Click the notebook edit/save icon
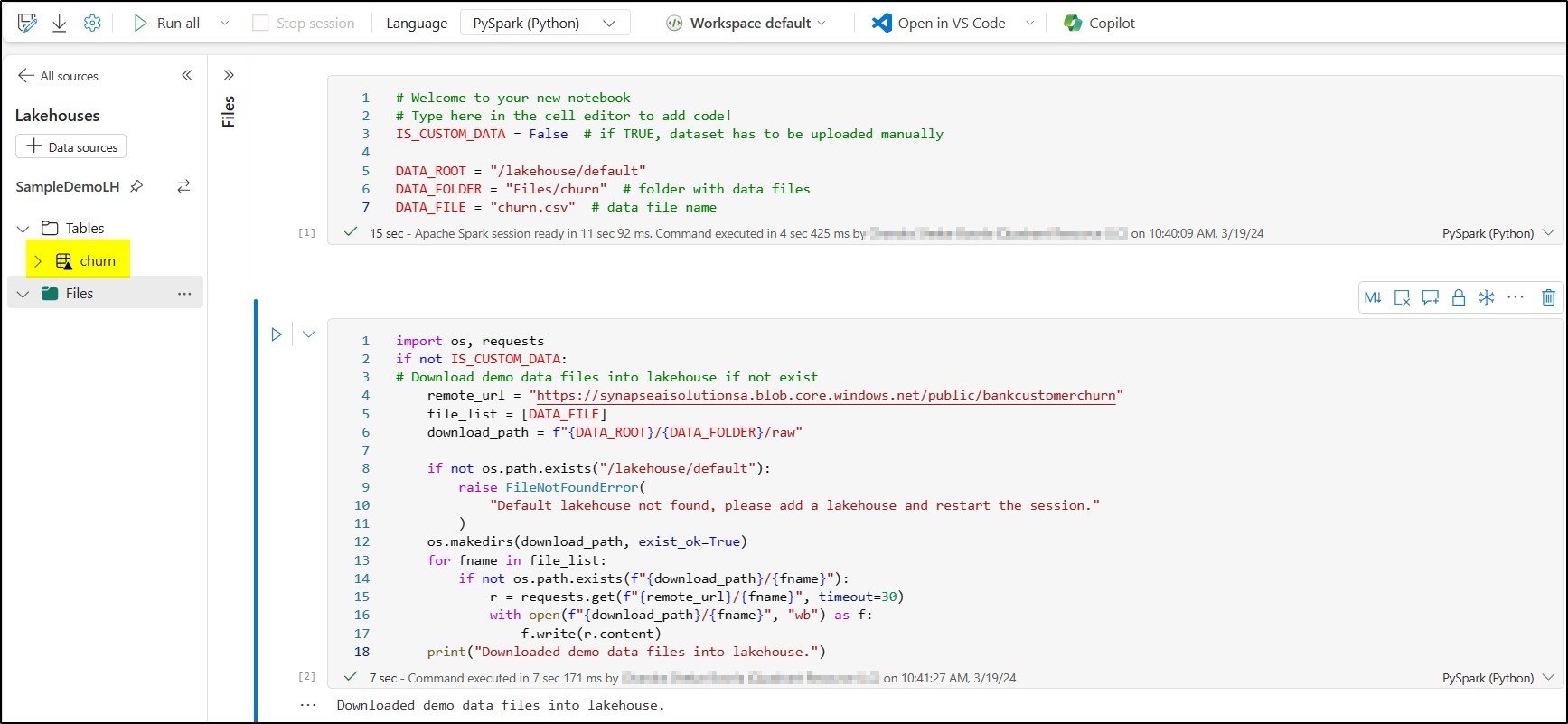 point(27,23)
